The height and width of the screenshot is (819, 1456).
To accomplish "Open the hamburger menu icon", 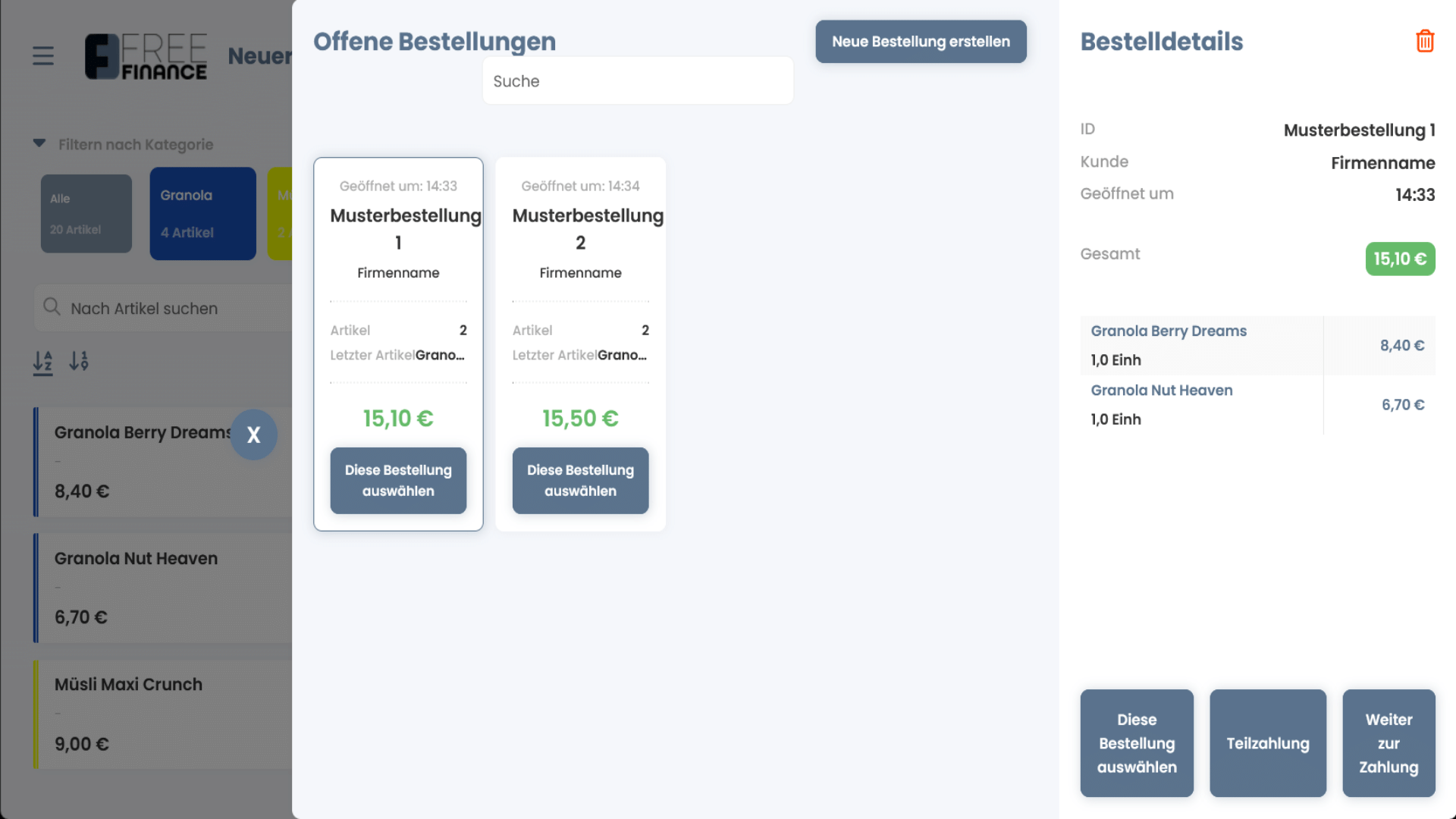I will [43, 55].
